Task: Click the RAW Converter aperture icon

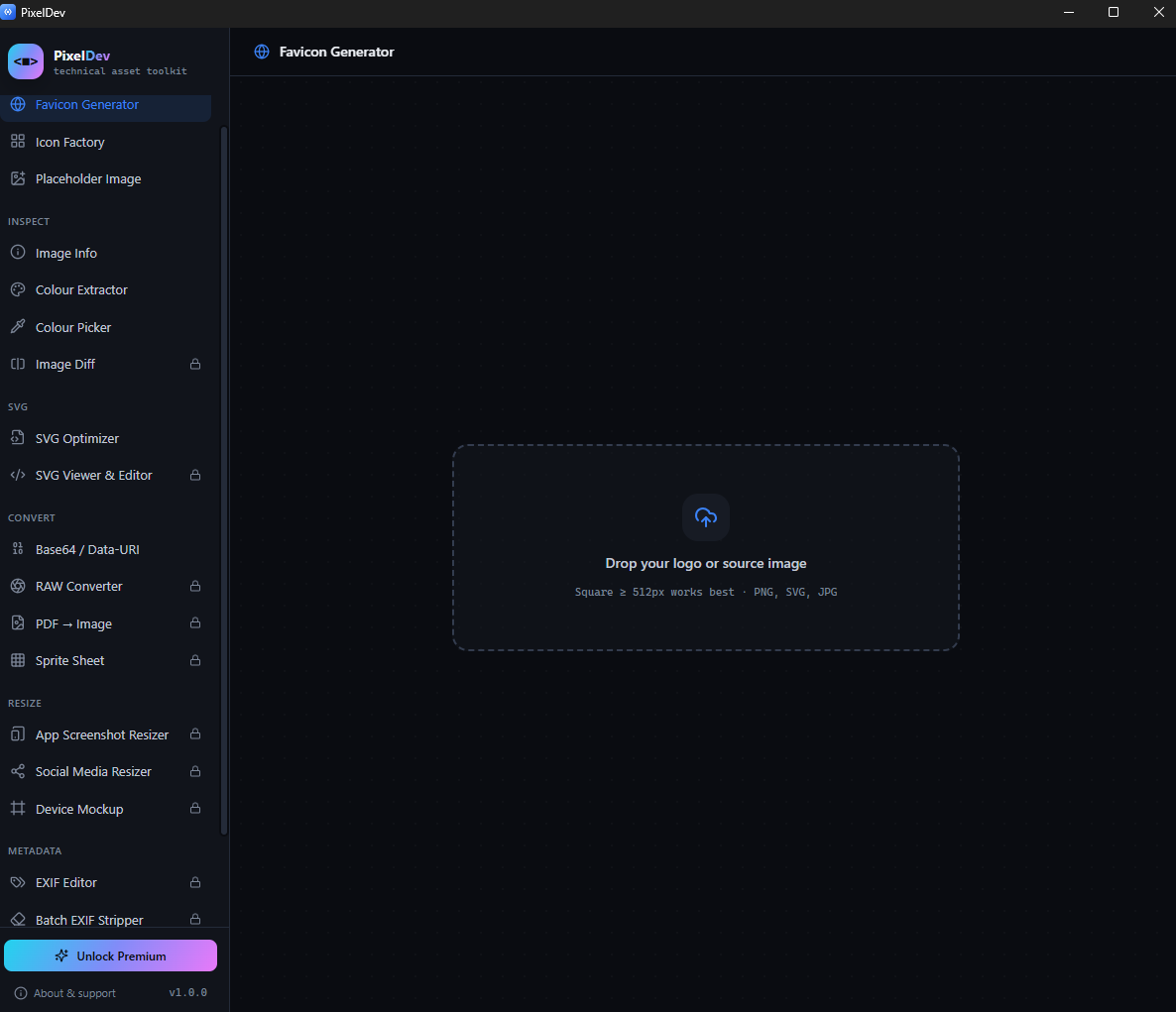Action: point(18,586)
